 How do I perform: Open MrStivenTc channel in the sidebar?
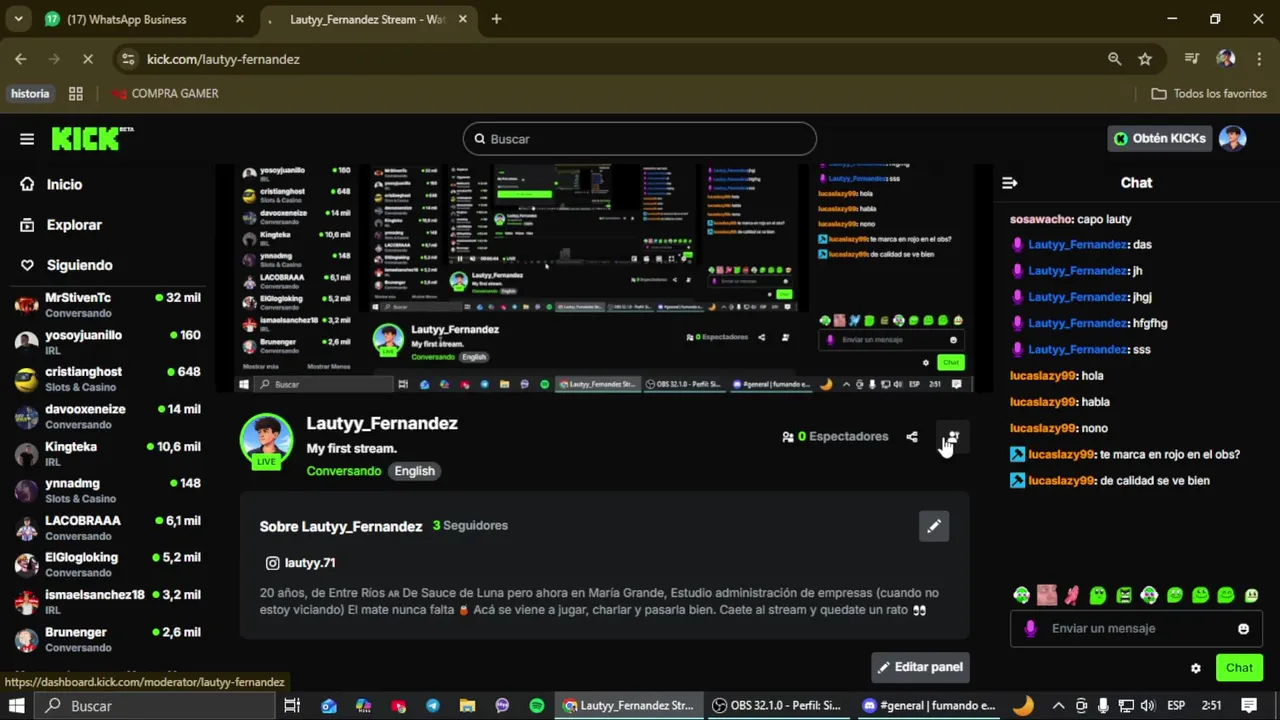point(107,305)
